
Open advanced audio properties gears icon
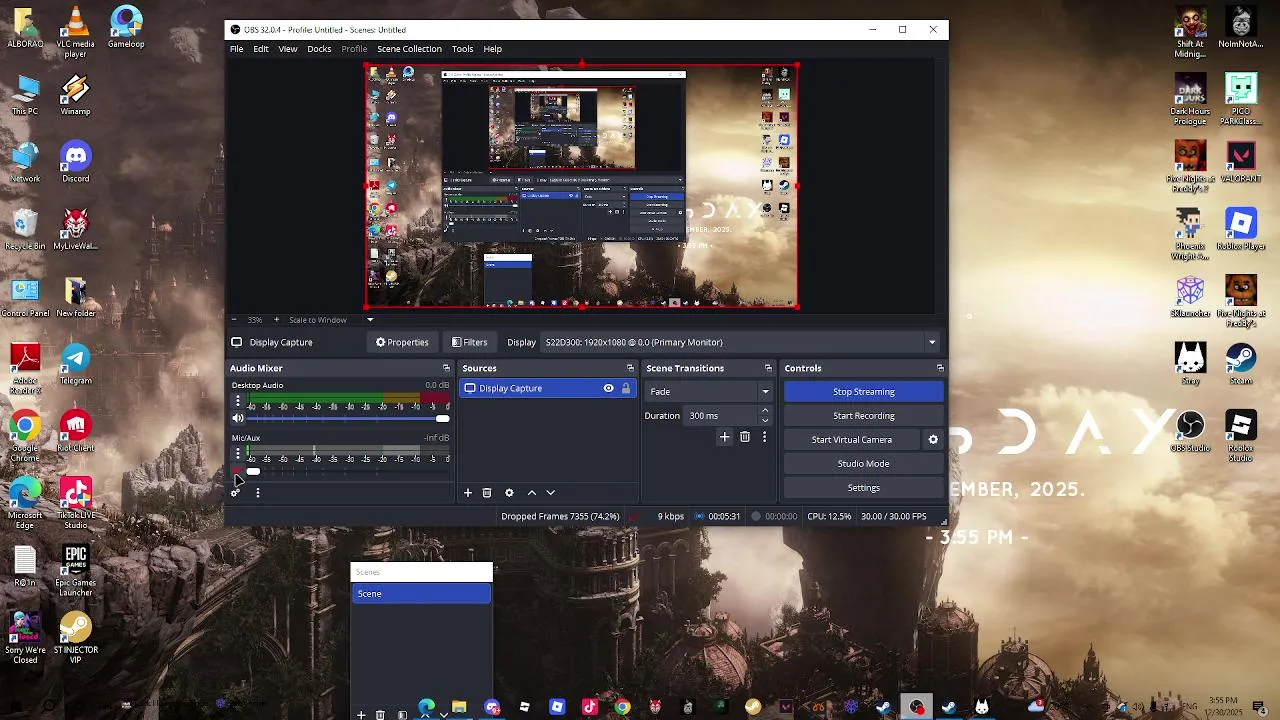point(235,493)
